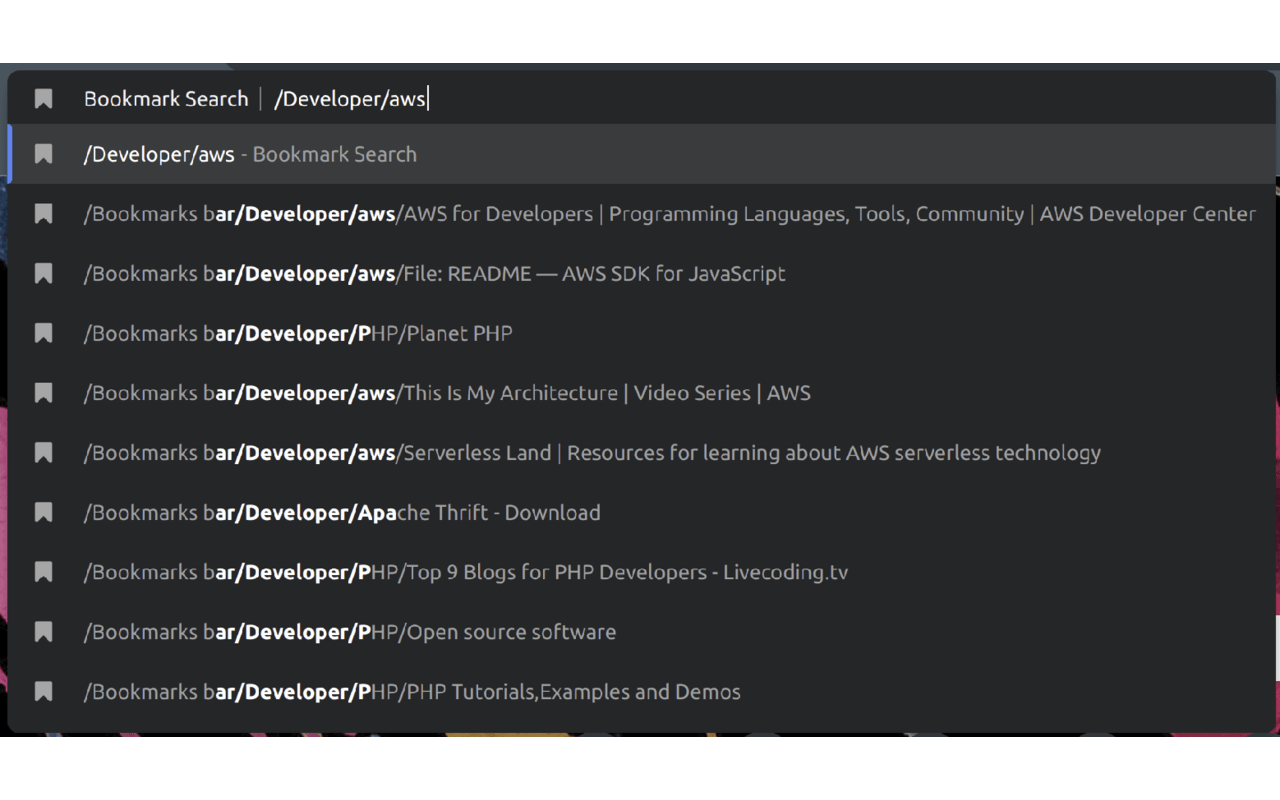
Task: Click bookmark icon beside Open source software
Action: click(43, 632)
